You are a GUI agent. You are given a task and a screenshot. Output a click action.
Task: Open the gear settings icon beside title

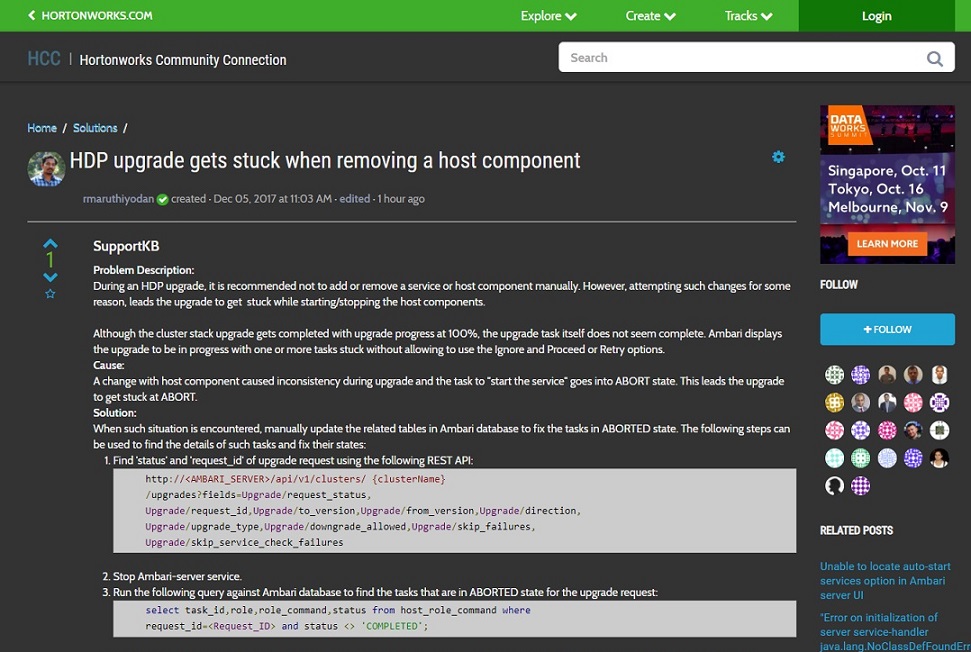tap(778, 157)
